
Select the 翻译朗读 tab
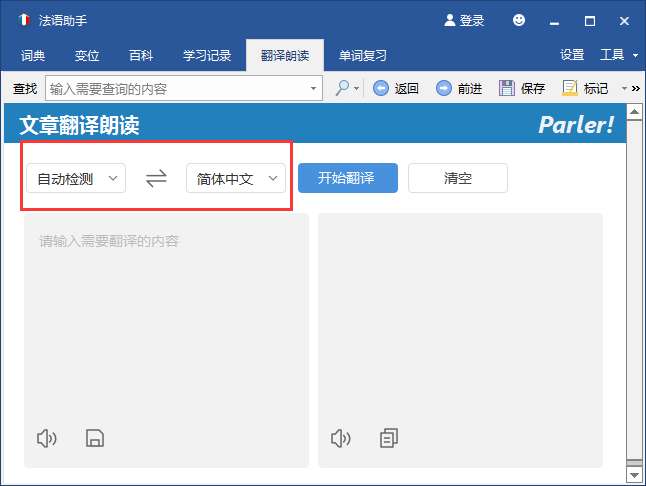285,55
